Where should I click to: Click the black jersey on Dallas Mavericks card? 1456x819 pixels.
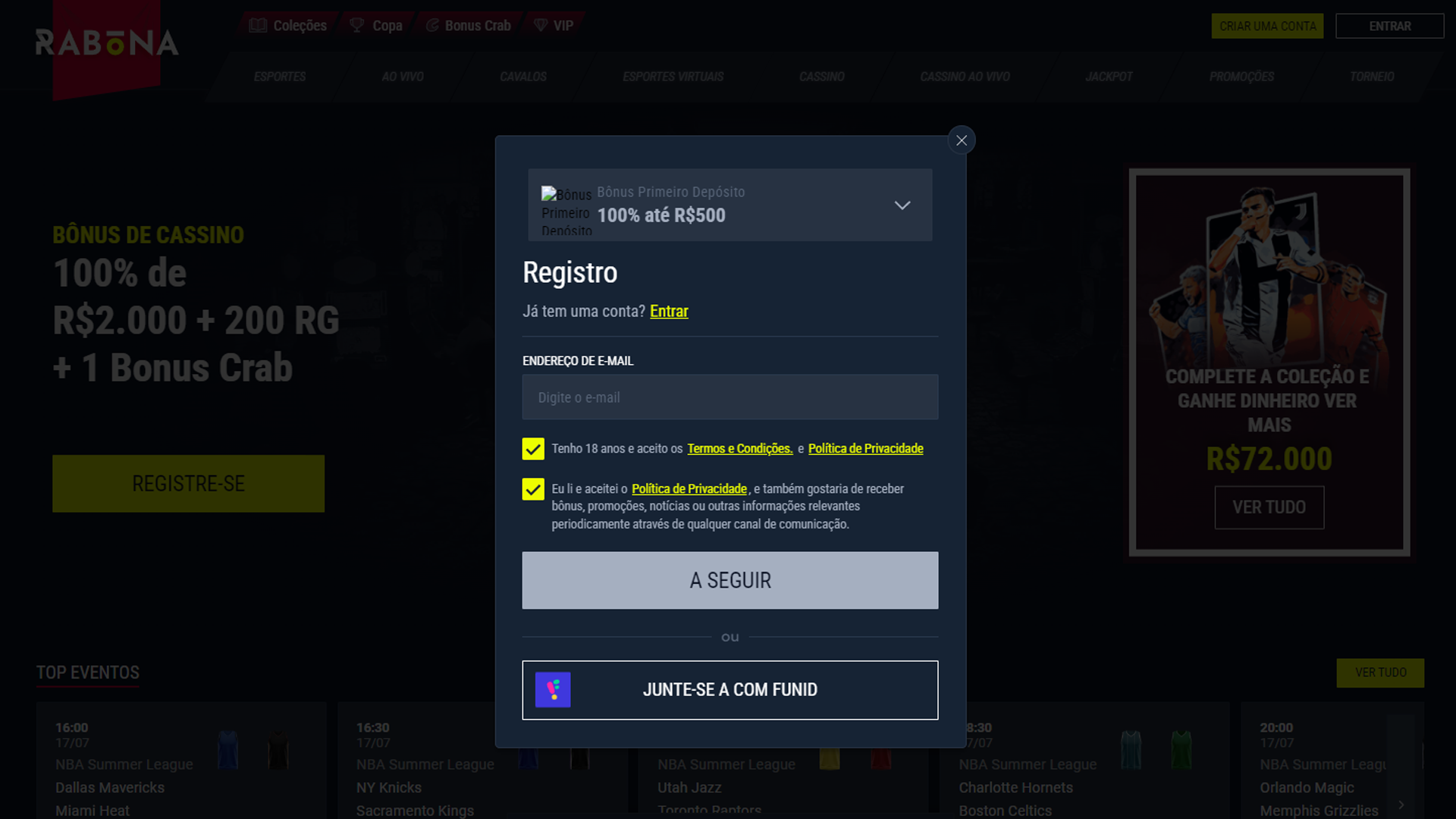coord(278,750)
